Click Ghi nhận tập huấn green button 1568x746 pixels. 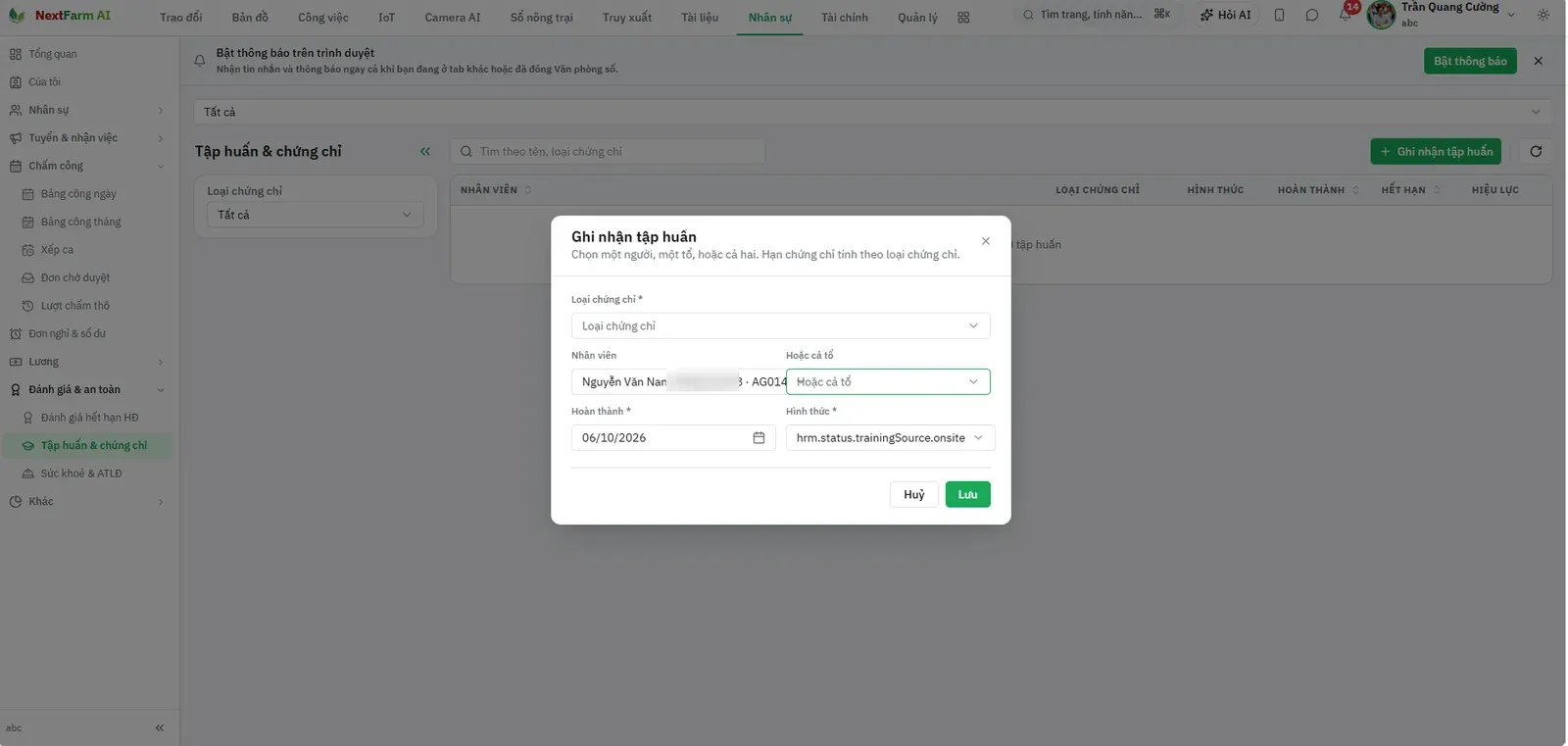[1436, 151]
